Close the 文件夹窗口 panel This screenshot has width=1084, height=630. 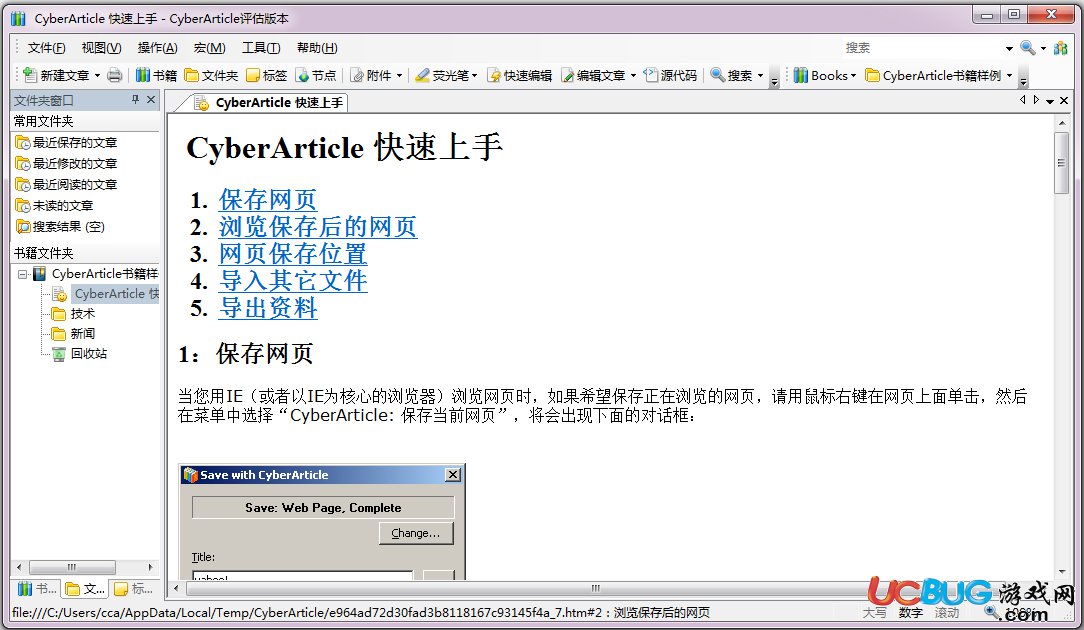coord(151,100)
